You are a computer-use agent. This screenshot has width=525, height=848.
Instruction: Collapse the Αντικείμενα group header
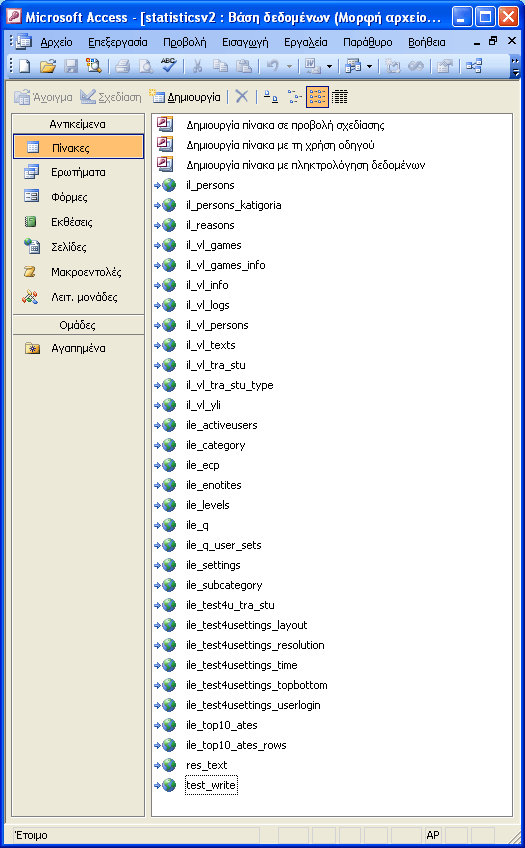pos(78,124)
